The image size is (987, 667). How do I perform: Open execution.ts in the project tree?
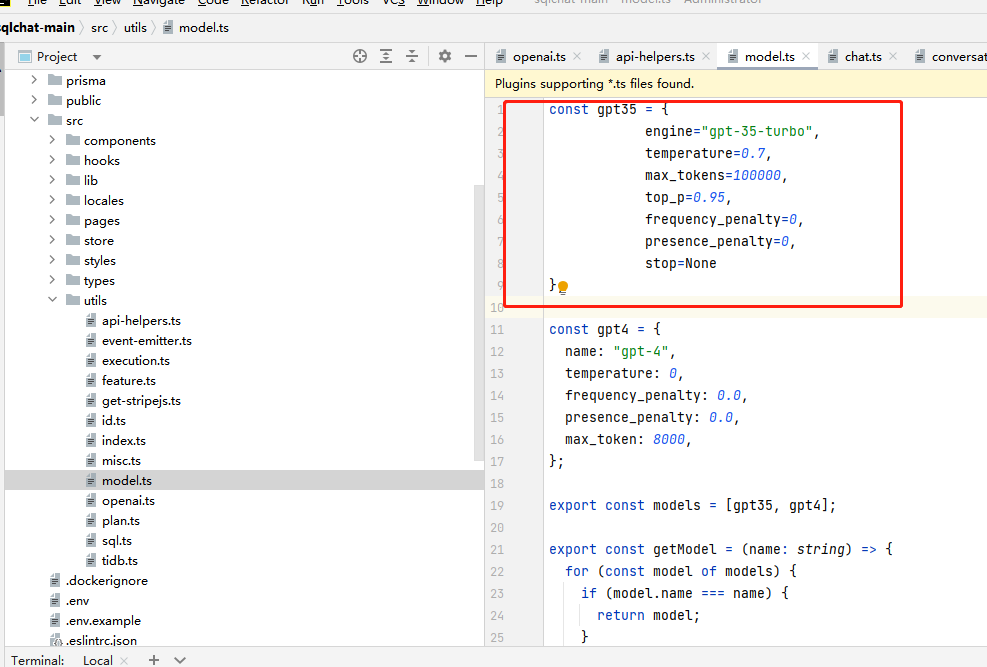[135, 361]
